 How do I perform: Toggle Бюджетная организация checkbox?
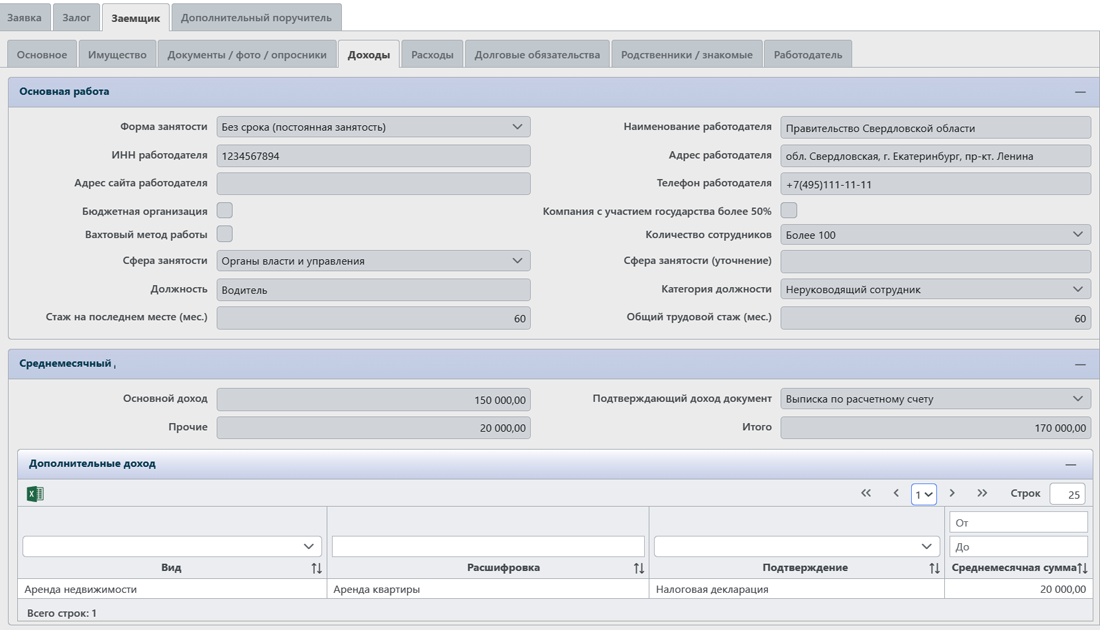(225, 211)
